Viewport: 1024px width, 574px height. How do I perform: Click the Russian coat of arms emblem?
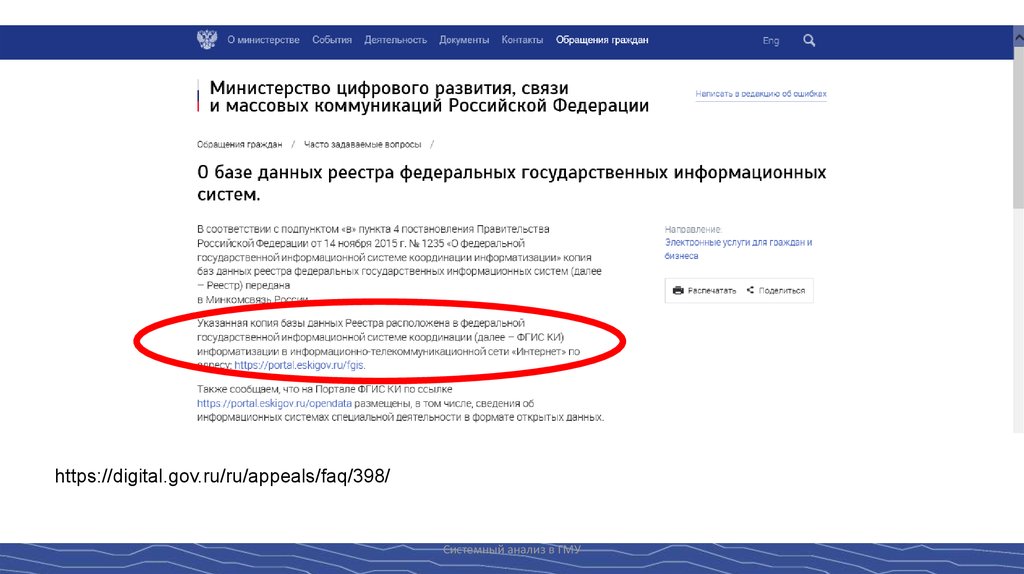coord(206,40)
